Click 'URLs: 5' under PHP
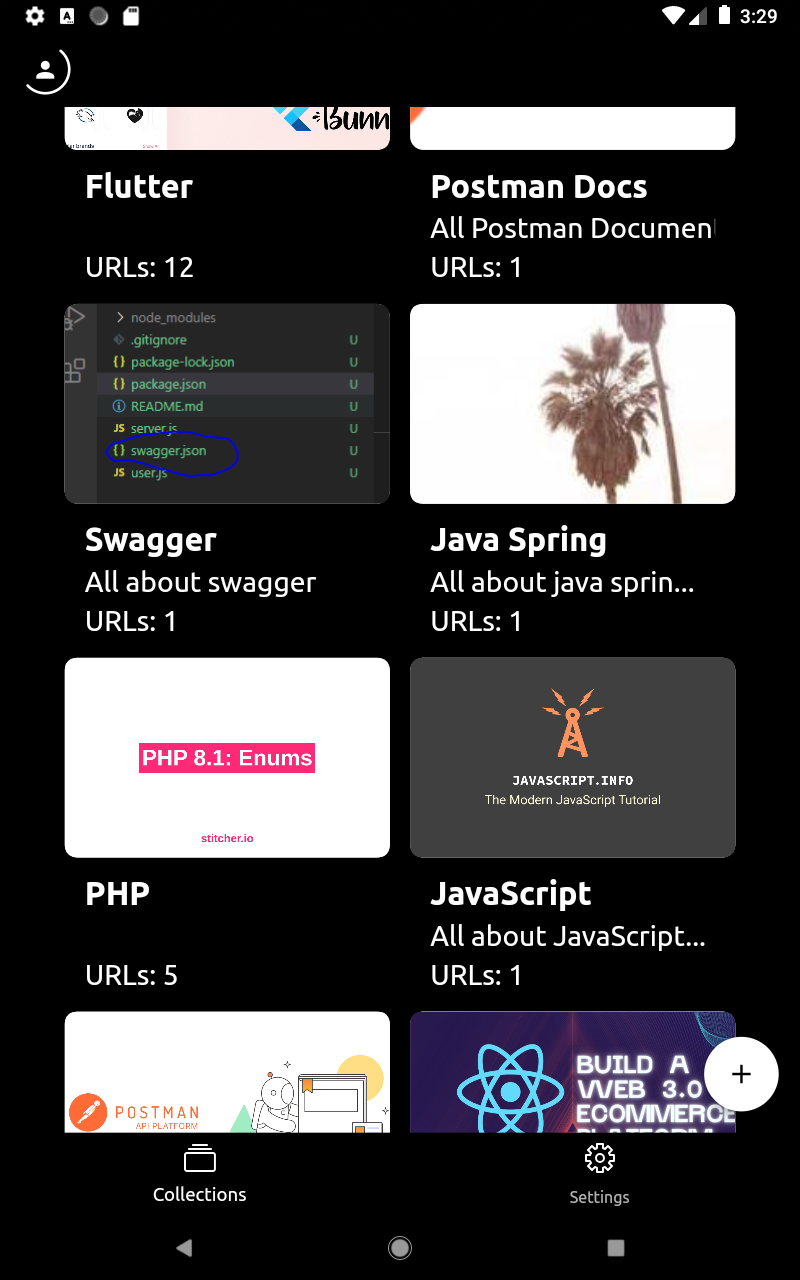800x1280 pixels. [x=132, y=975]
